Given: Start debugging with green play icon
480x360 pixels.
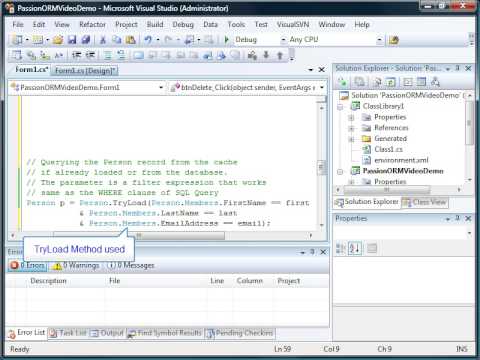Looking at the screenshot, I should pos(227,40).
